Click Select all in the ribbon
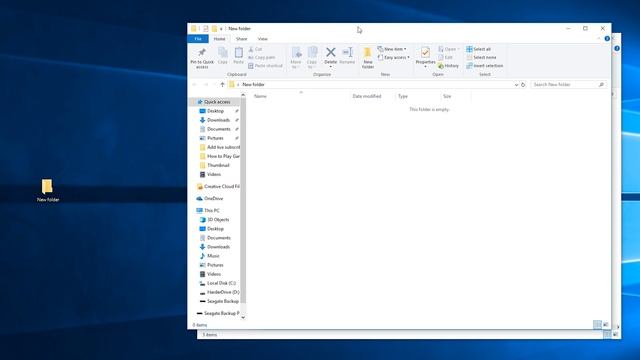Viewport: 640px width, 360px height. (x=479, y=49)
